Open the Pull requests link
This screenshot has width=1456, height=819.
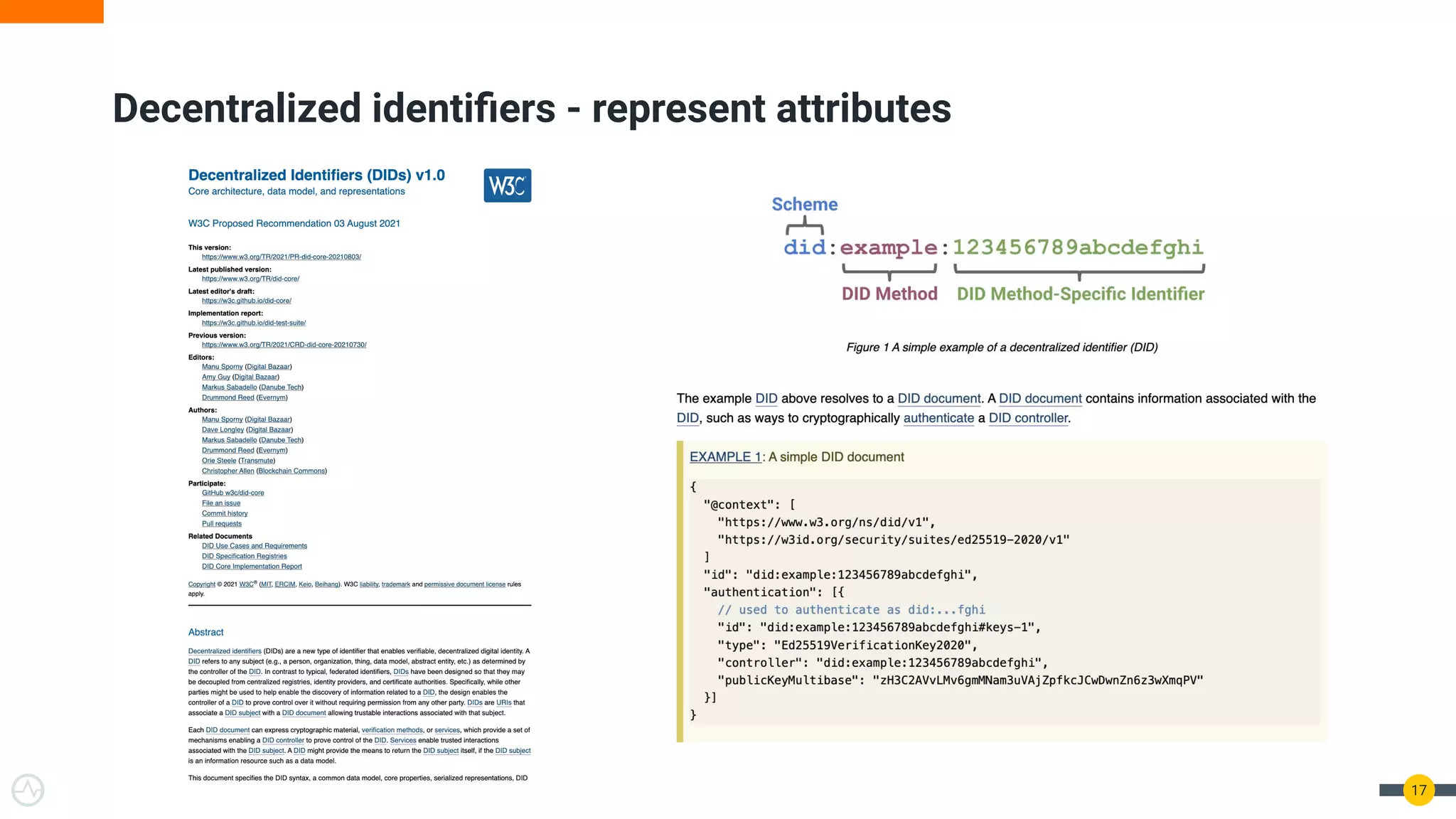pyautogui.click(x=222, y=524)
